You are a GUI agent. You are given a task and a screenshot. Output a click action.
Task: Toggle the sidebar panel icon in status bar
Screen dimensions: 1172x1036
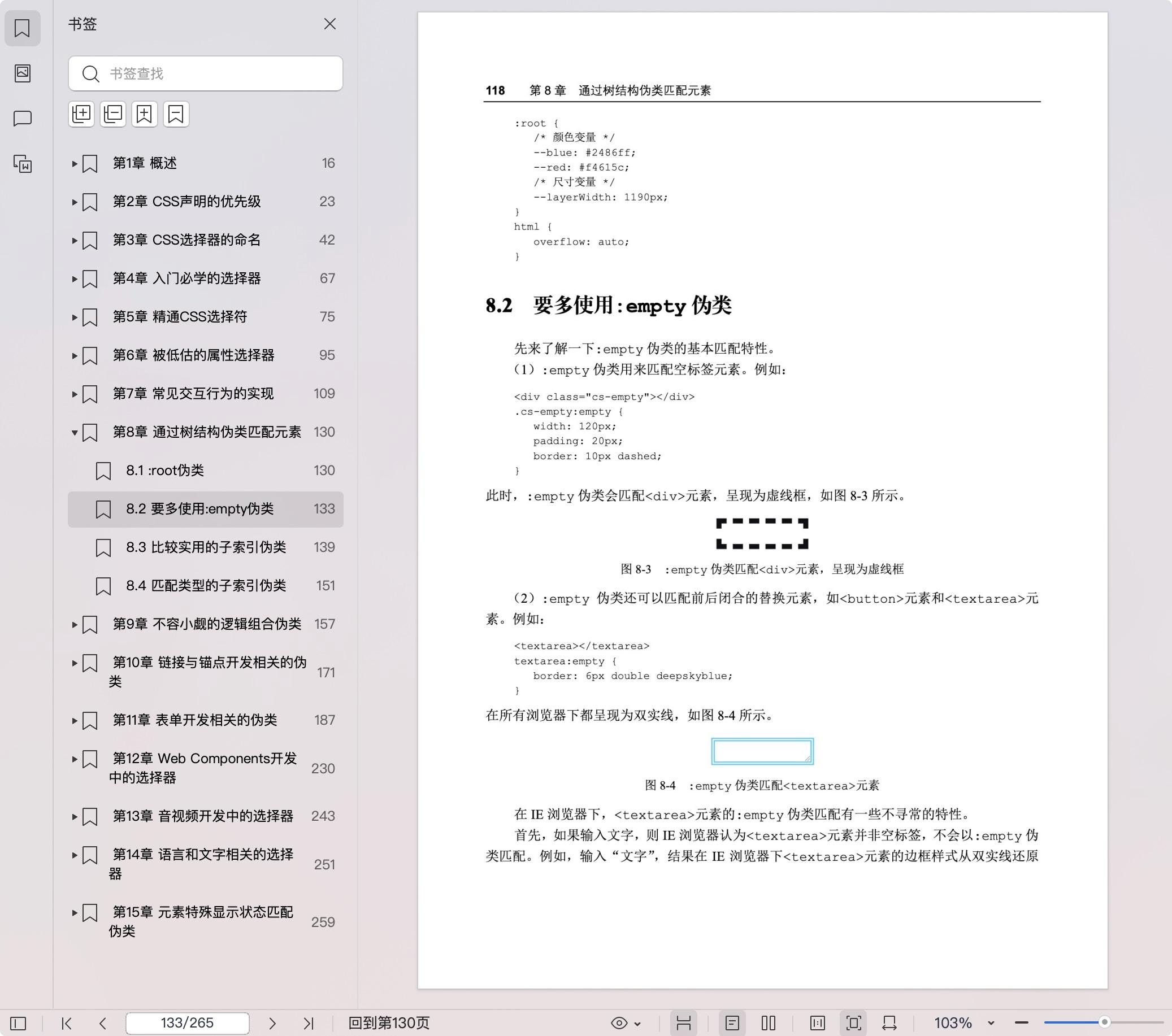coord(18,1023)
